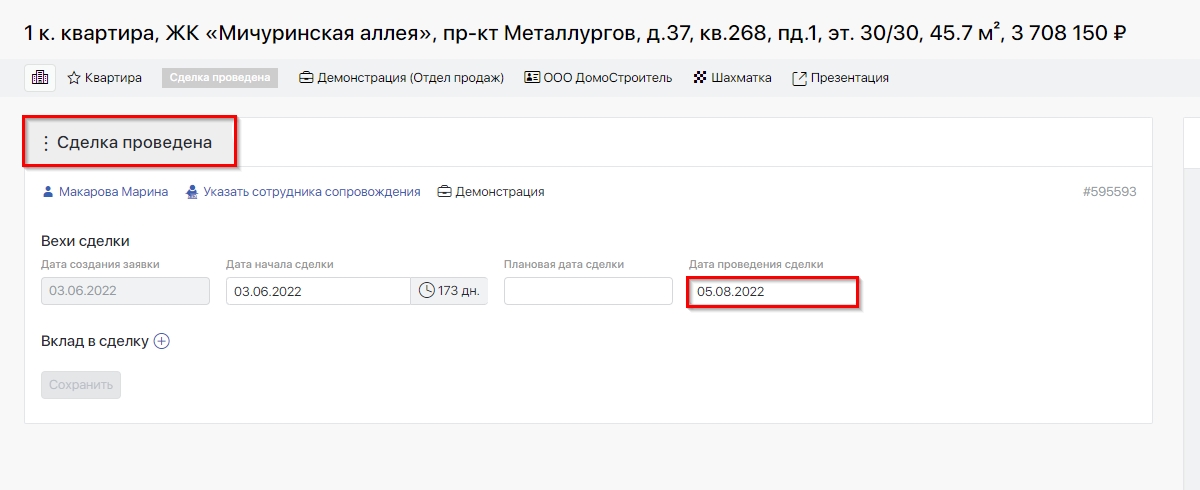Click the building icon button
Viewport: 1200px width, 490px height.
click(40, 78)
